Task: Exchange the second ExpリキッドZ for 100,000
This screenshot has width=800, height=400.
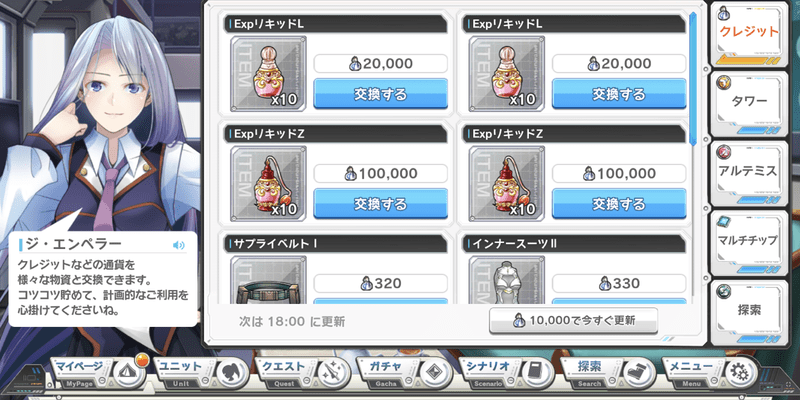Action: tap(619, 204)
